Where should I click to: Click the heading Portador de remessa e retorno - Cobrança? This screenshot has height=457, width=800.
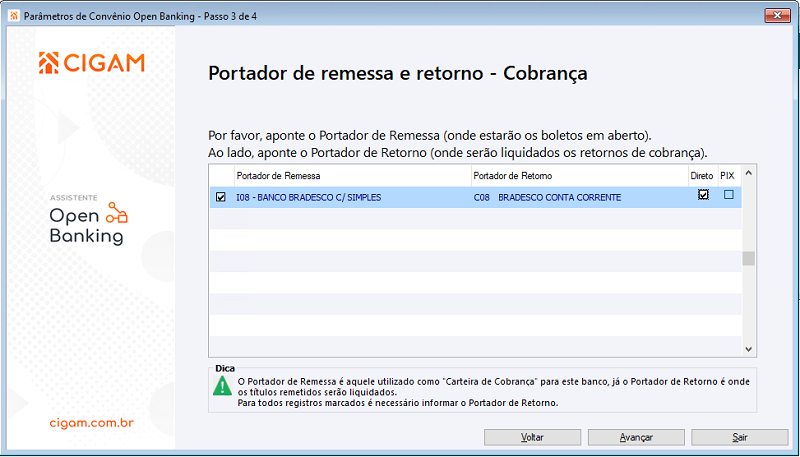(398, 73)
